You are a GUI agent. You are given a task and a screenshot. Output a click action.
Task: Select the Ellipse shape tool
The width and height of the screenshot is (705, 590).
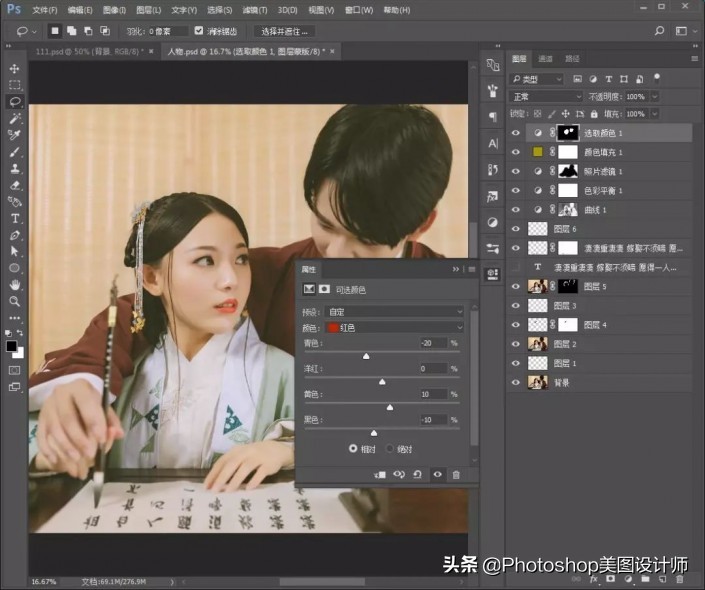point(14,268)
